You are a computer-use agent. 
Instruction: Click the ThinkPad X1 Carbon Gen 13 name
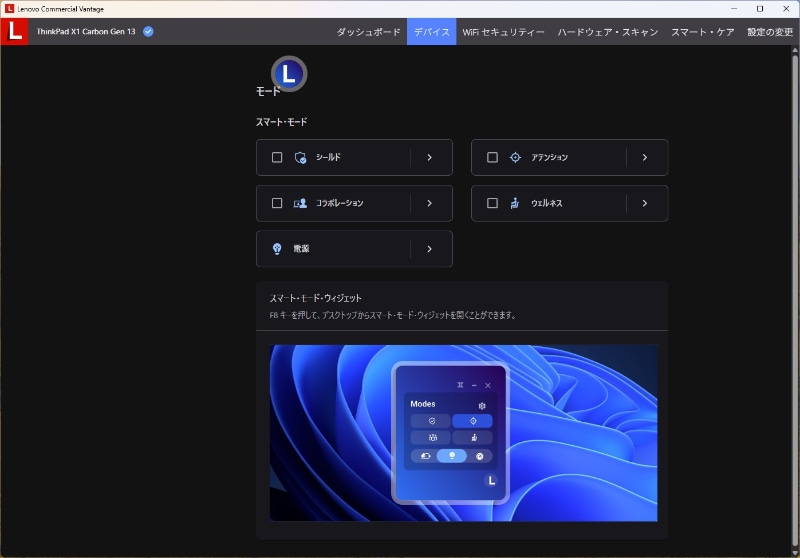tap(86, 32)
